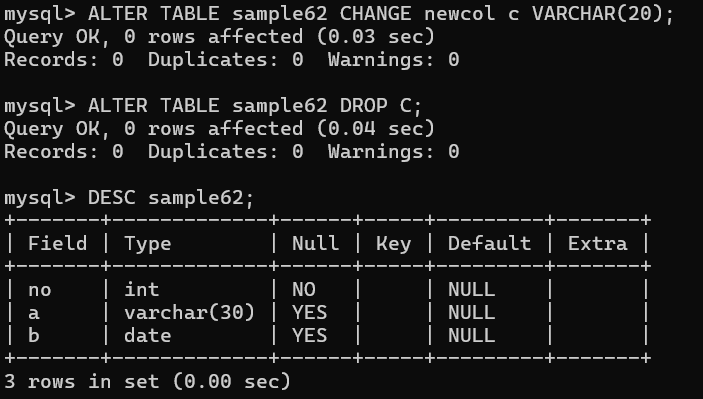The width and height of the screenshot is (703, 399).
Task: Click the '0.03 sec' query result line
Action: point(219,37)
